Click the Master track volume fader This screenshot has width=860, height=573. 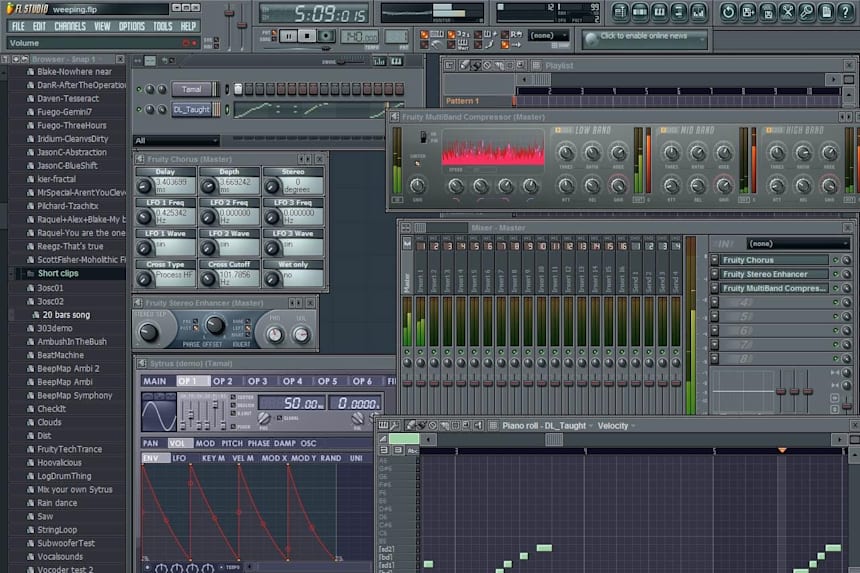click(x=408, y=381)
